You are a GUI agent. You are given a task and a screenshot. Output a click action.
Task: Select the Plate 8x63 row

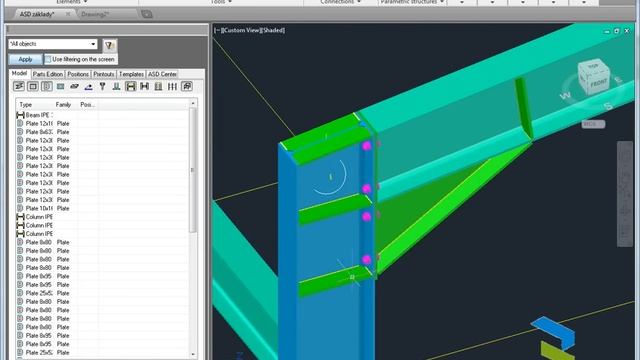pos(102,132)
